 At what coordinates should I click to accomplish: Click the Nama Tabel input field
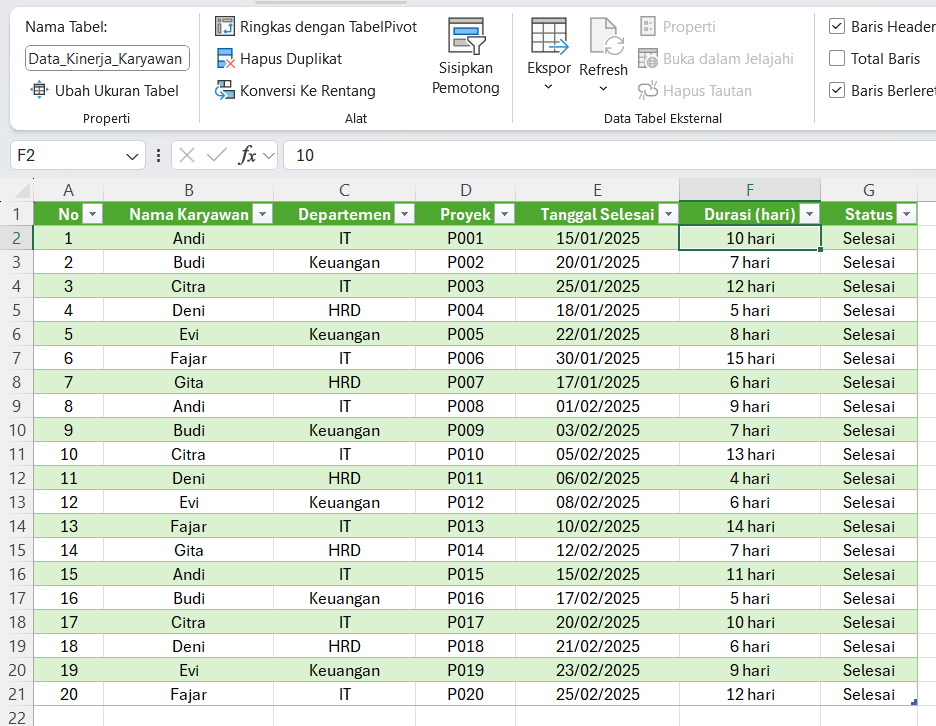click(107, 59)
